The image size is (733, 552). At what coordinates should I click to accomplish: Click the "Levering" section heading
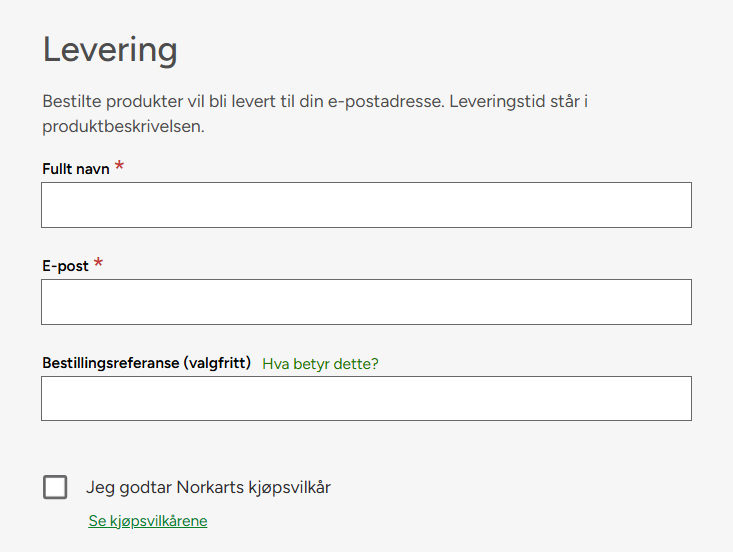click(110, 49)
